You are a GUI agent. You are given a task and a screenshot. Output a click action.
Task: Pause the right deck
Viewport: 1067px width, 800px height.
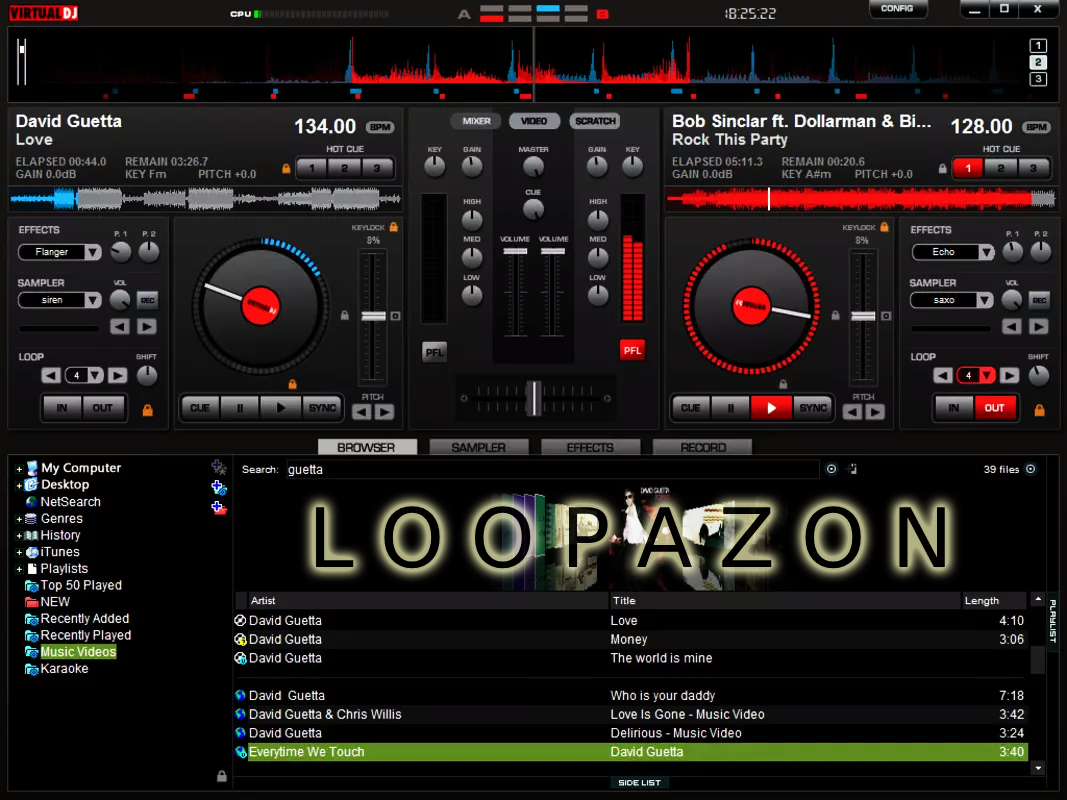click(x=730, y=408)
